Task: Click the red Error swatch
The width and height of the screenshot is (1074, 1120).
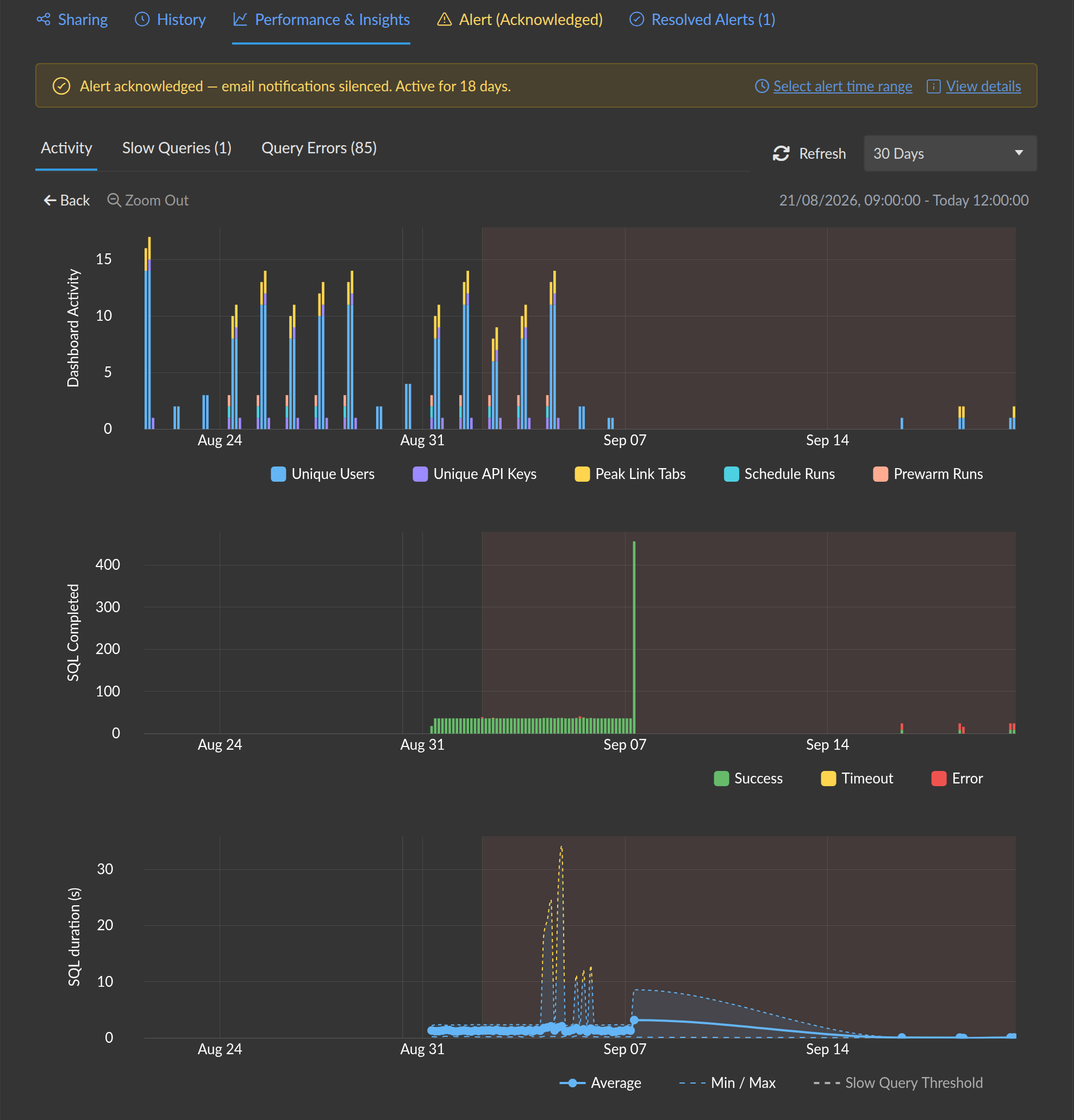Action: [939, 779]
